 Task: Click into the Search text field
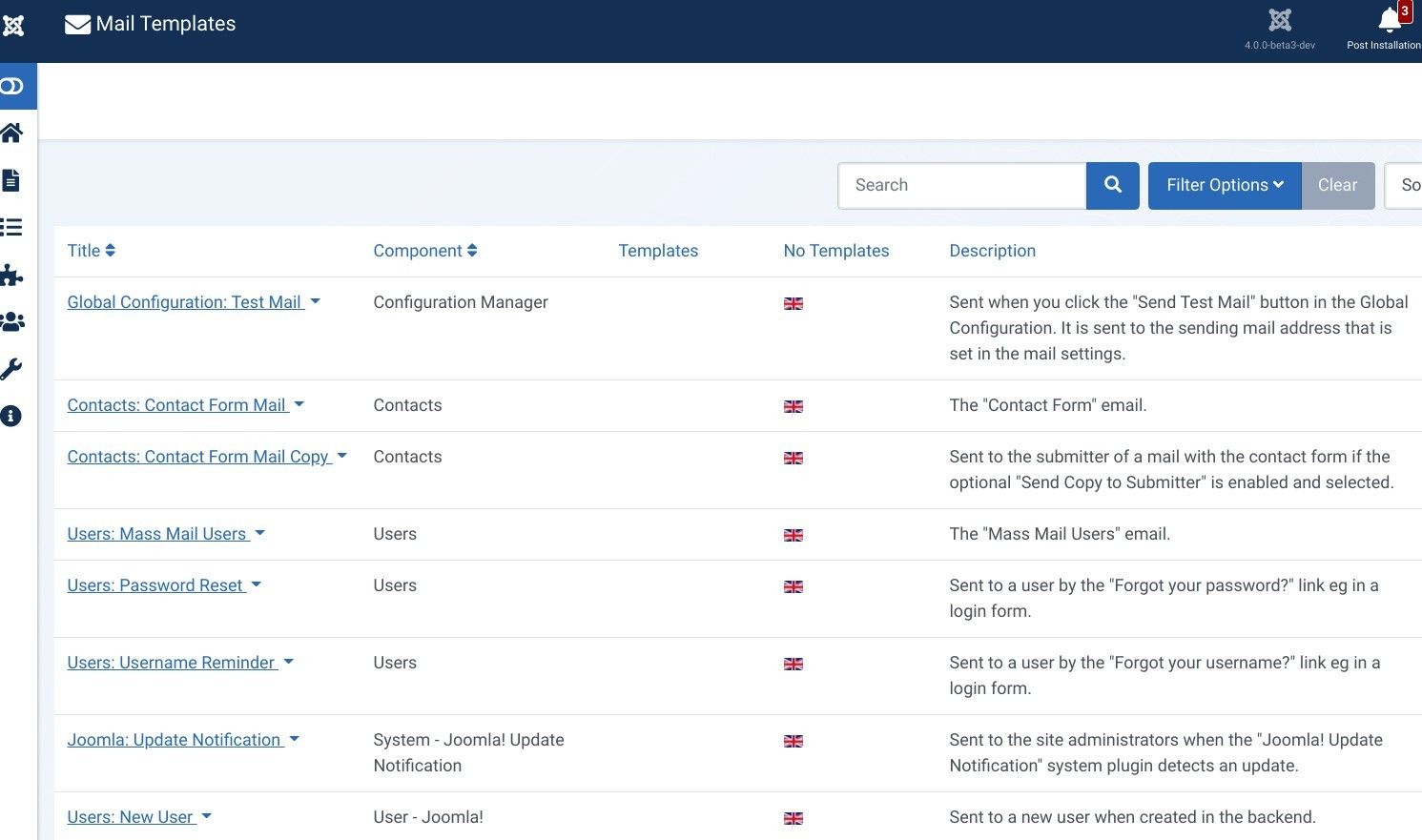(961, 185)
